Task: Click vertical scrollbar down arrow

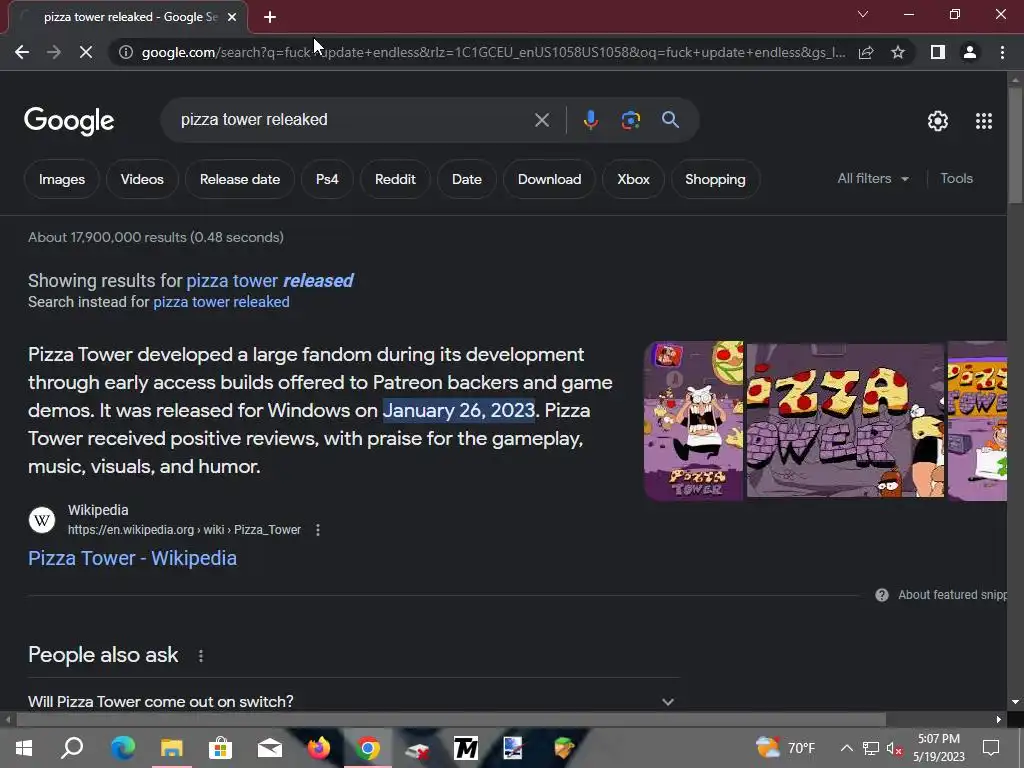Action: pyautogui.click(x=1015, y=702)
